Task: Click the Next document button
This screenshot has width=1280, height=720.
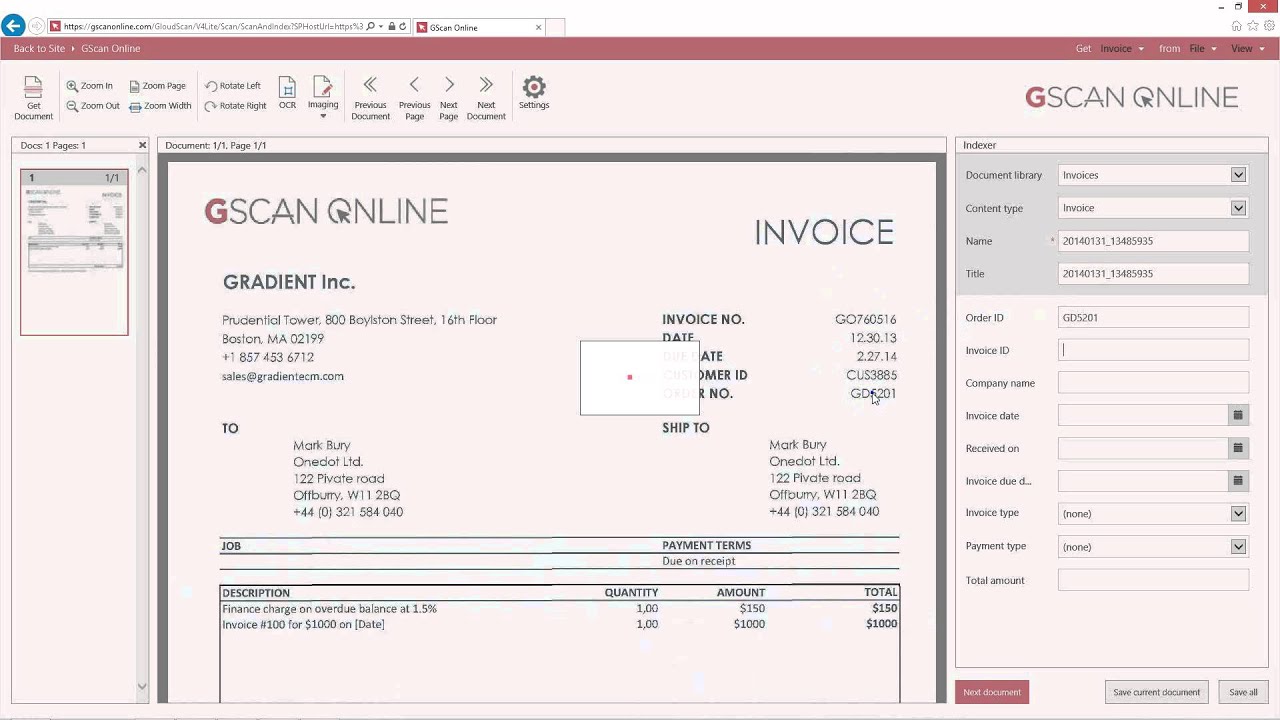Action: tap(992, 692)
